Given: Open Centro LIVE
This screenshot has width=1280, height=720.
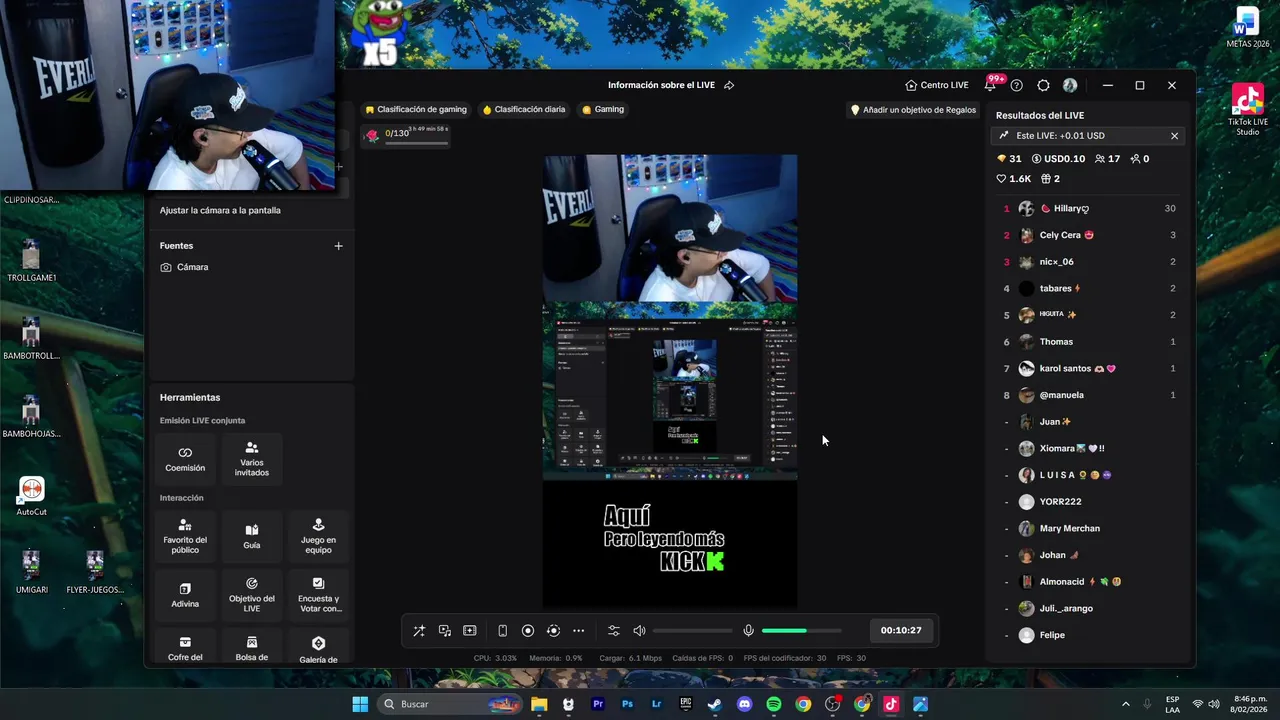Looking at the screenshot, I should (937, 86).
